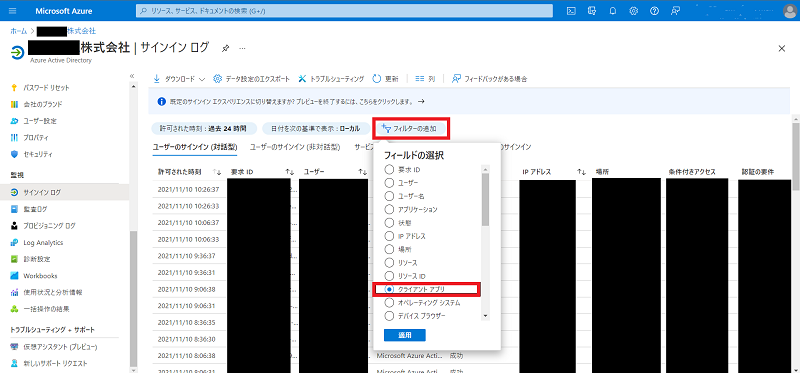Click the データ設定のエクスポート gear icon
Screen dimensions: 800x373
(217, 79)
